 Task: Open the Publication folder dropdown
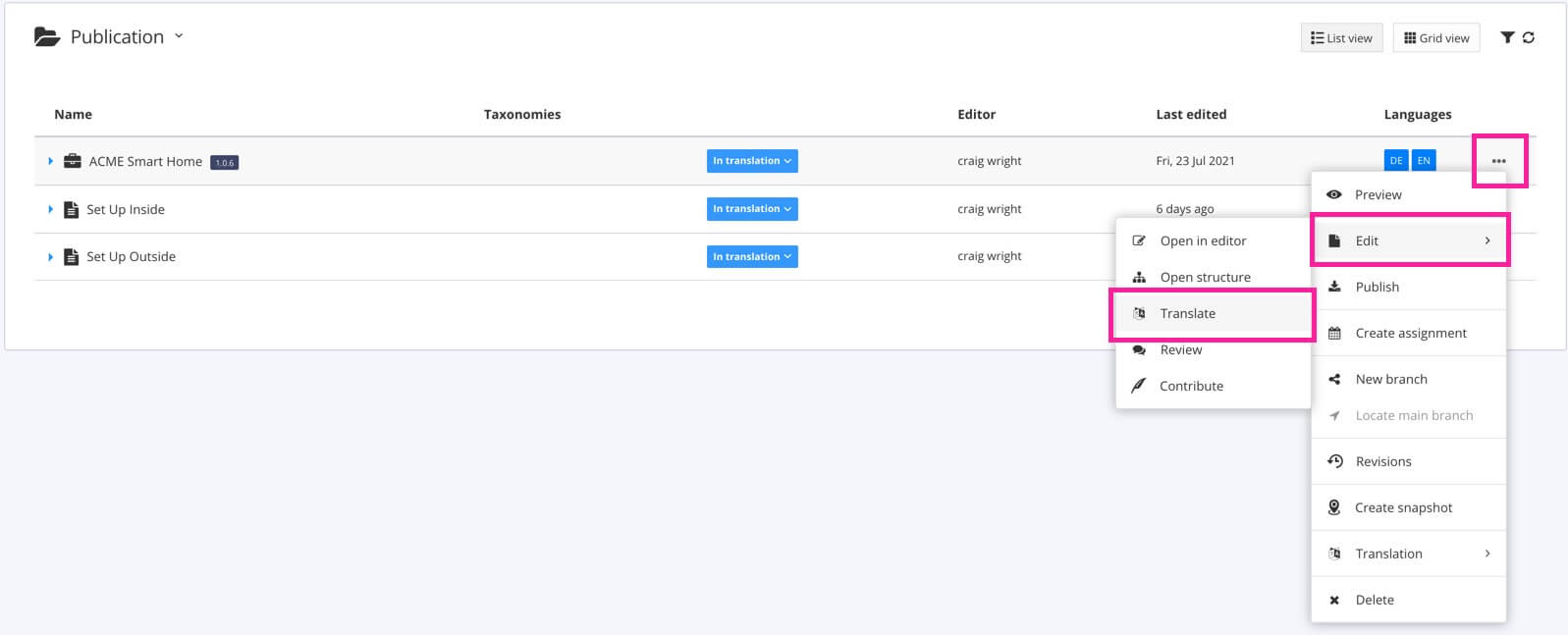[179, 36]
